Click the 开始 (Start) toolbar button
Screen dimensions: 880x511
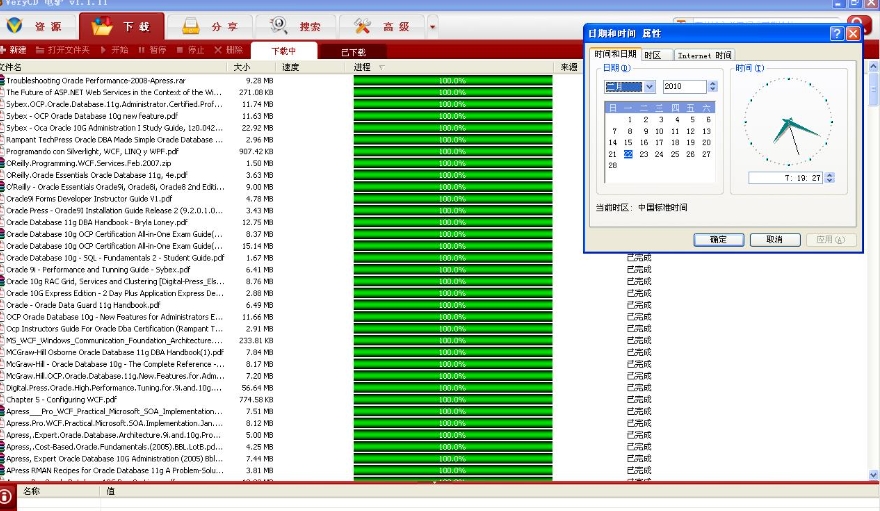coord(114,50)
